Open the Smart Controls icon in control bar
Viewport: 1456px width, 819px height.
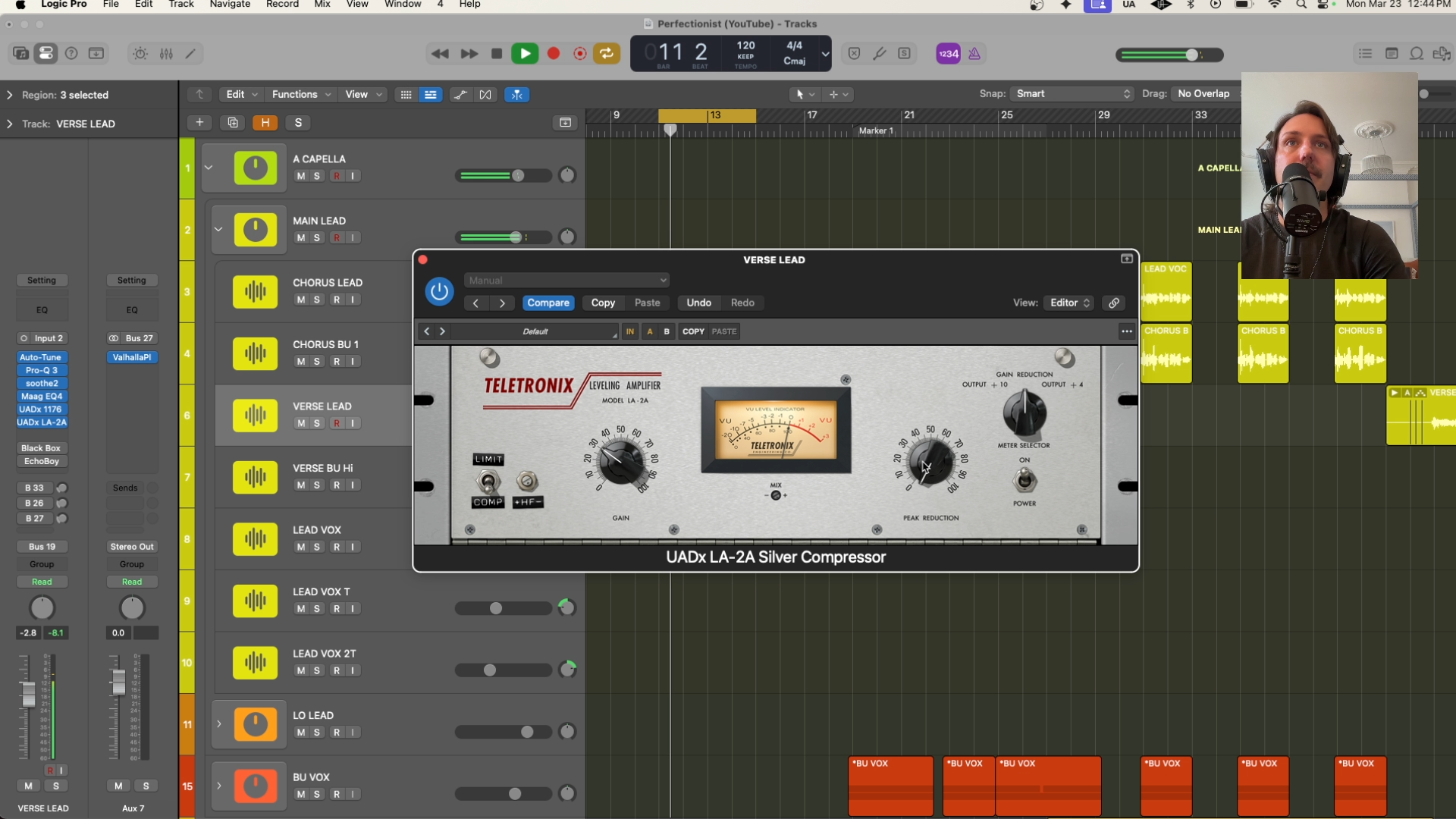pos(140,54)
